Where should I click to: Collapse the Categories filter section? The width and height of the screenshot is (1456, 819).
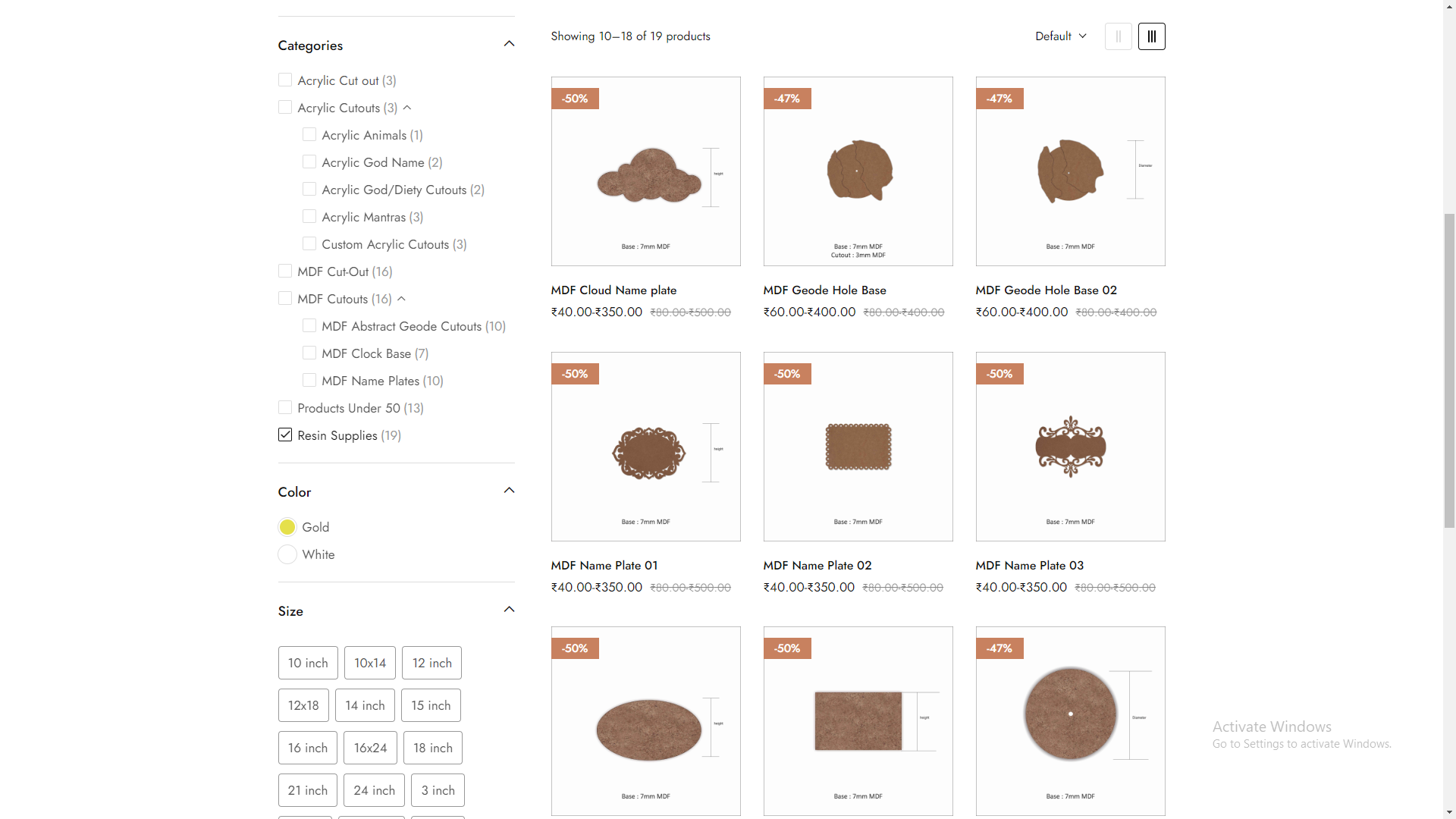pyautogui.click(x=509, y=44)
